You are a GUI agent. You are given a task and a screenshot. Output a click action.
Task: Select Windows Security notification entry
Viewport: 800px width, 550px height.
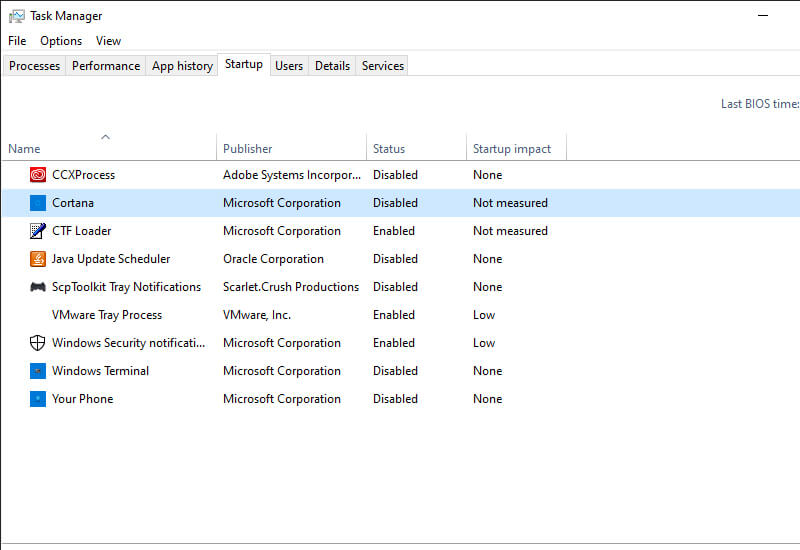tap(129, 343)
